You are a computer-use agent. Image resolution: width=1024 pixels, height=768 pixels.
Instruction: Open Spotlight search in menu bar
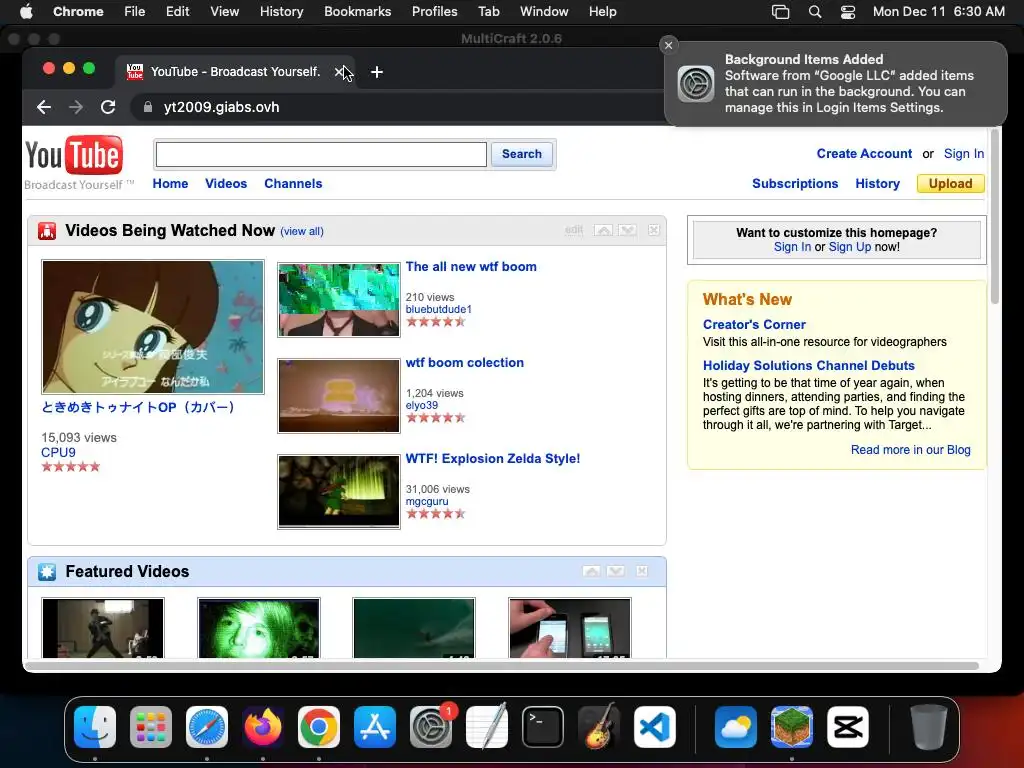[x=814, y=12]
